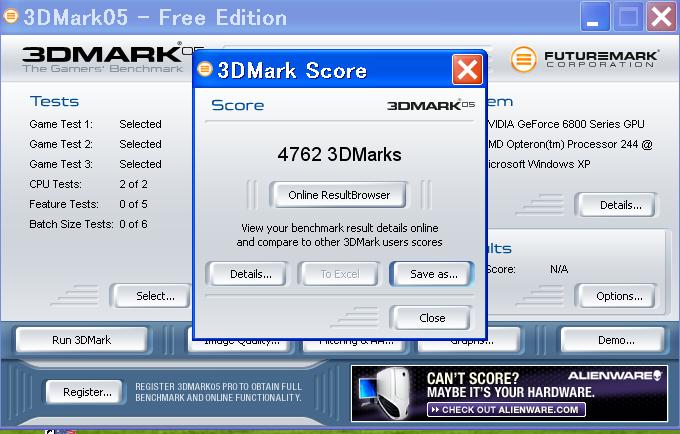The width and height of the screenshot is (680, 434).
Task: Close the 3DMark Score dialog via Close button
Action: tap(432, 318)
